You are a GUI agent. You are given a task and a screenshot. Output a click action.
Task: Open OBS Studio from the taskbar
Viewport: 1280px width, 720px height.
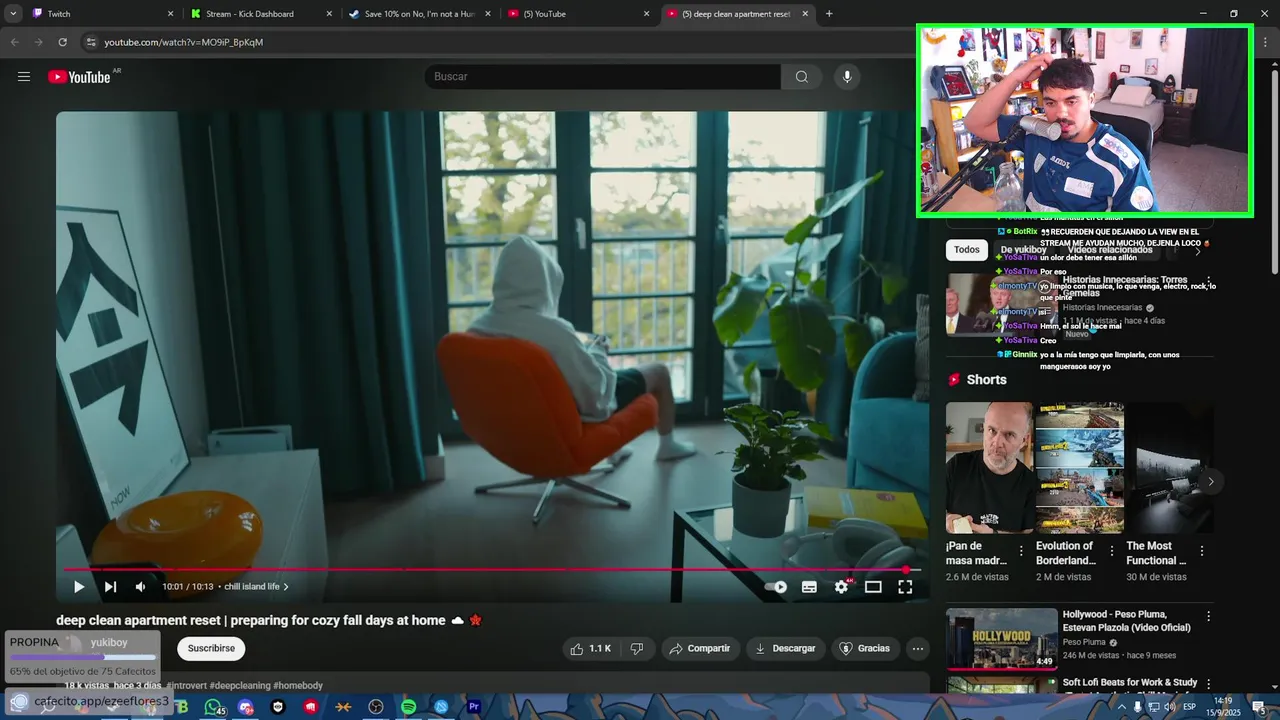(376, 707)
